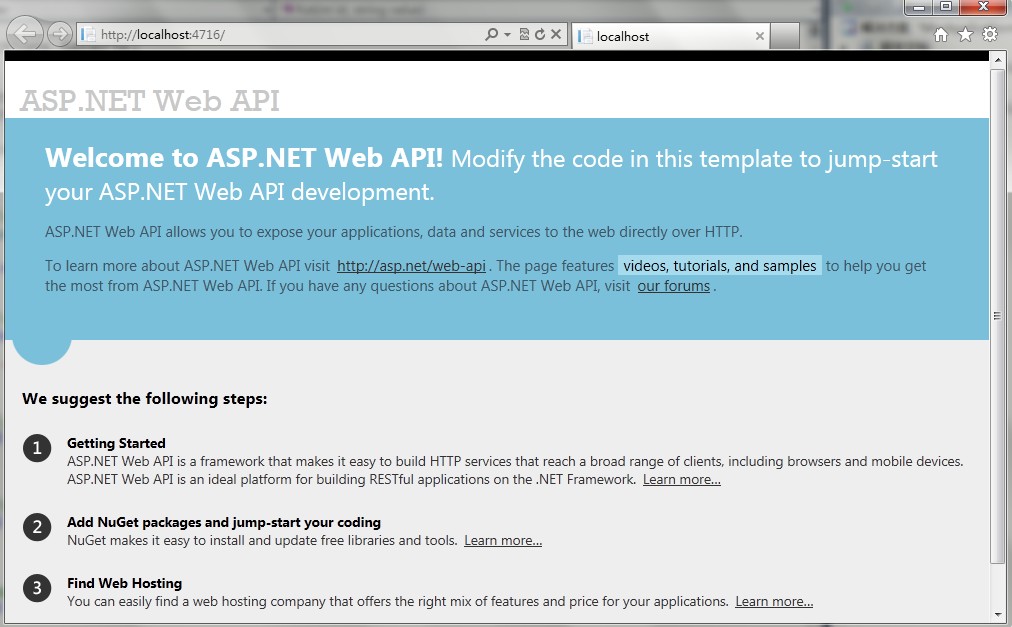The height and width of the screenshot is (627, 1012).
Task: Maximize the browser window
Action: point(946,6)
